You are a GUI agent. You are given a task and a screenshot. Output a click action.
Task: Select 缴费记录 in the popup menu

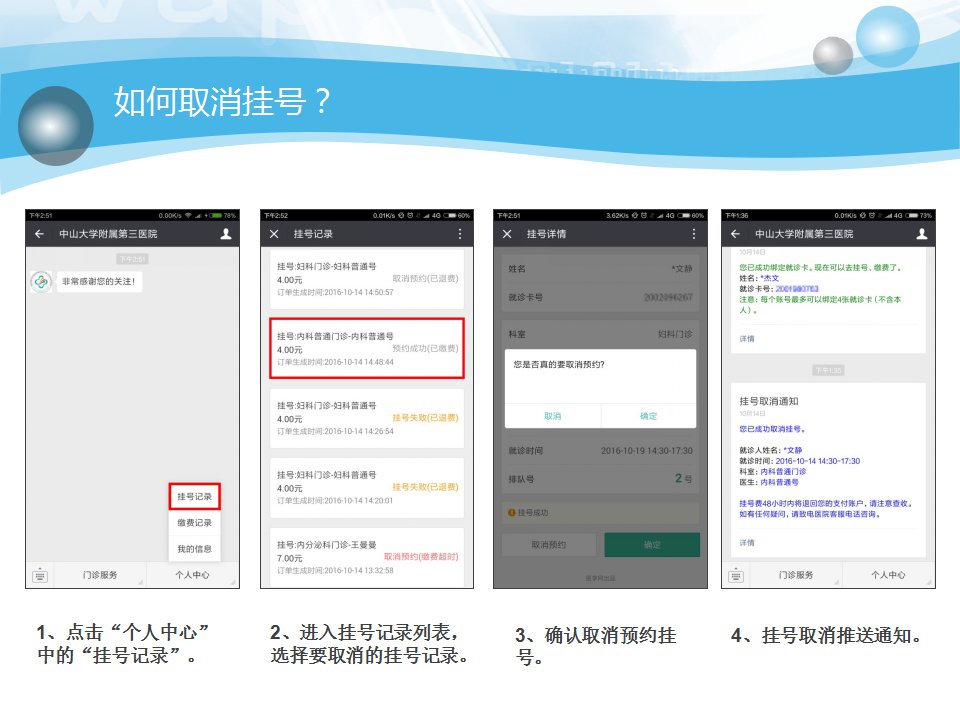195,523
